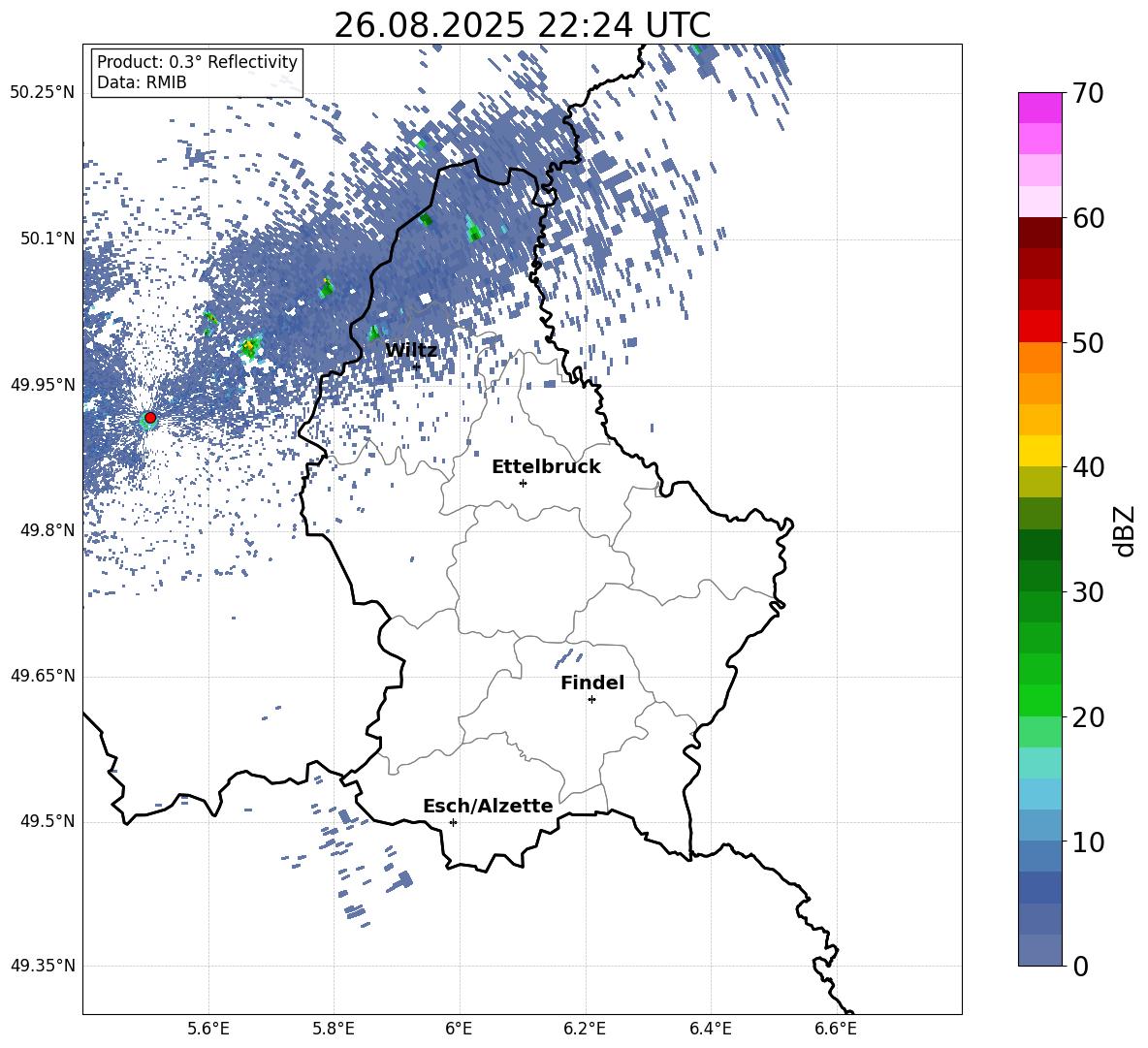Click the Esch/Alzette city label
The height and width of the screenshot is (1048, 1148).
pyautogui.click(x=488, y=807)
